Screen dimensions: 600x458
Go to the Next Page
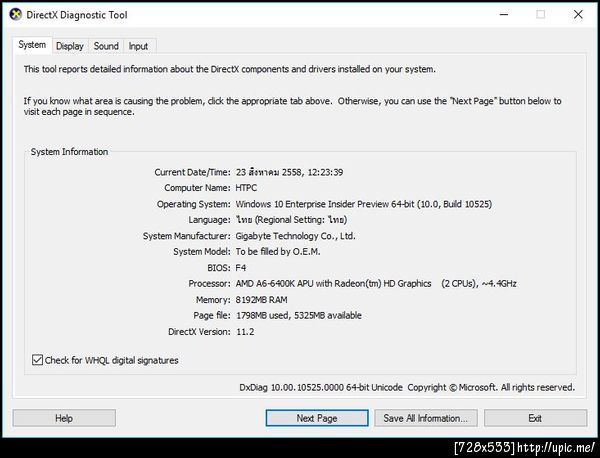[x=317, y=418]
